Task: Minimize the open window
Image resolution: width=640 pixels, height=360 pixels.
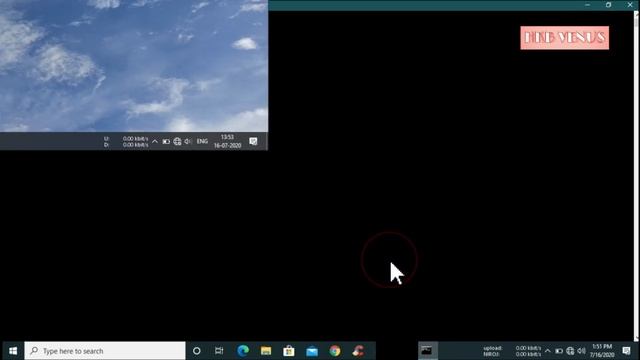Action: (x=587, y=5)
